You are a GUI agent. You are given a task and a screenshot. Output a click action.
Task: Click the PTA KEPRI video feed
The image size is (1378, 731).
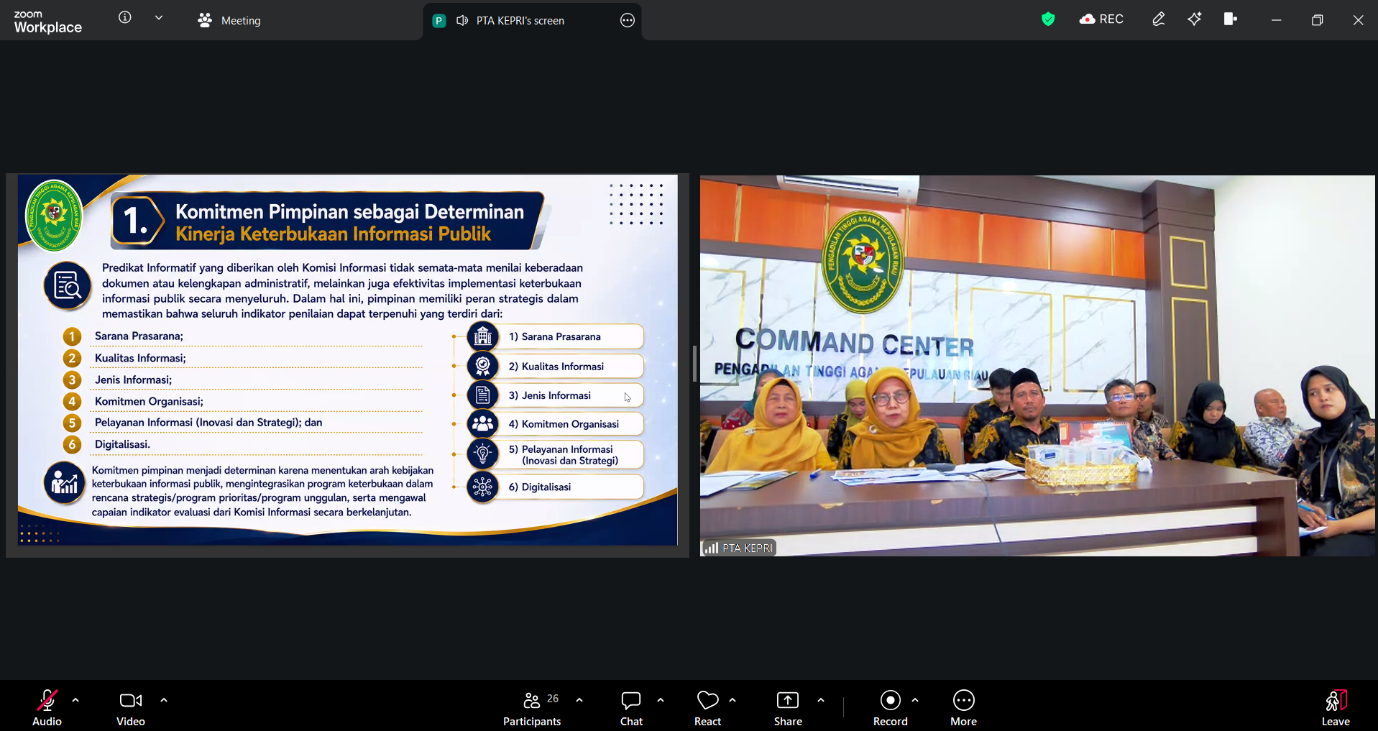[x=1037, y=365]
